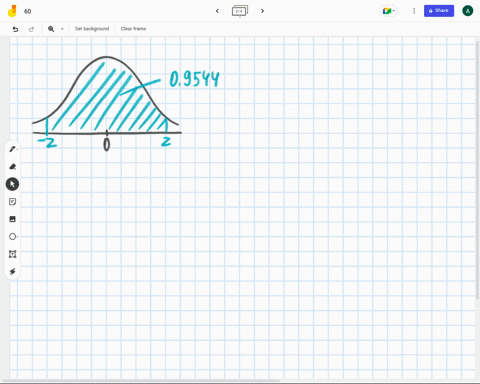Viewport: 480px width, 384px height.
Task: Select the Eraser tool
Action: coord(13,166)
